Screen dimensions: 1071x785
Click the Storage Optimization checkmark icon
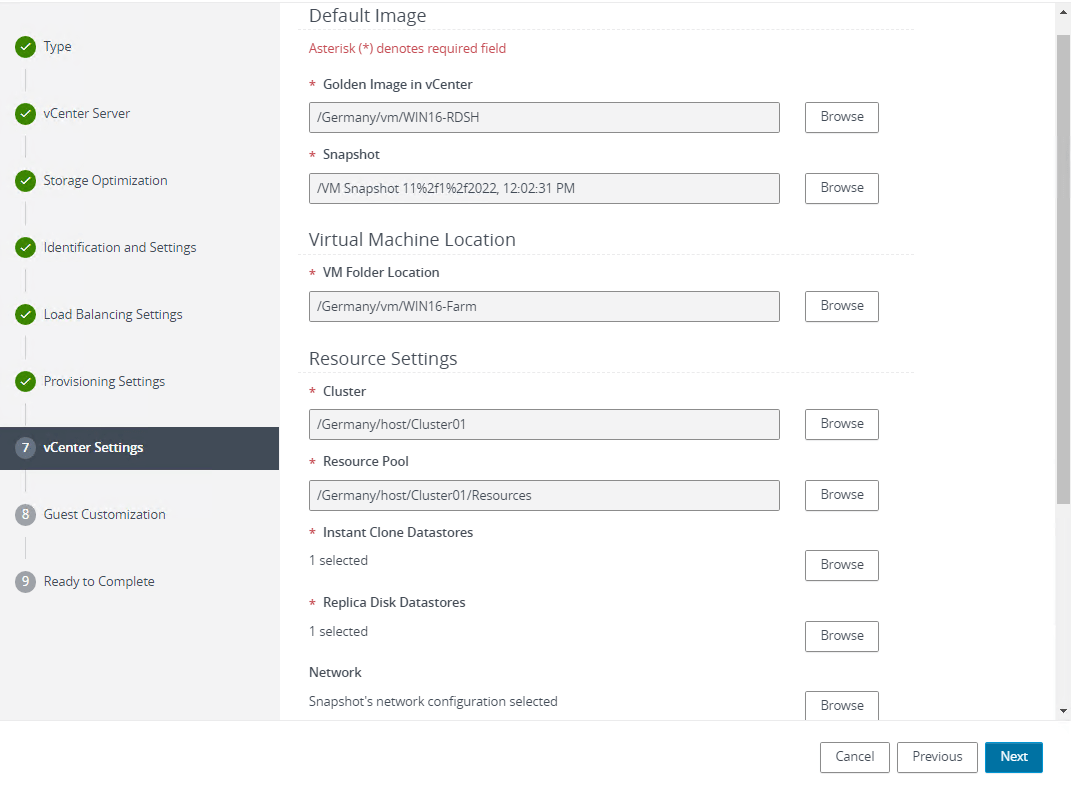pyautogui.click(x=25, y=180)
